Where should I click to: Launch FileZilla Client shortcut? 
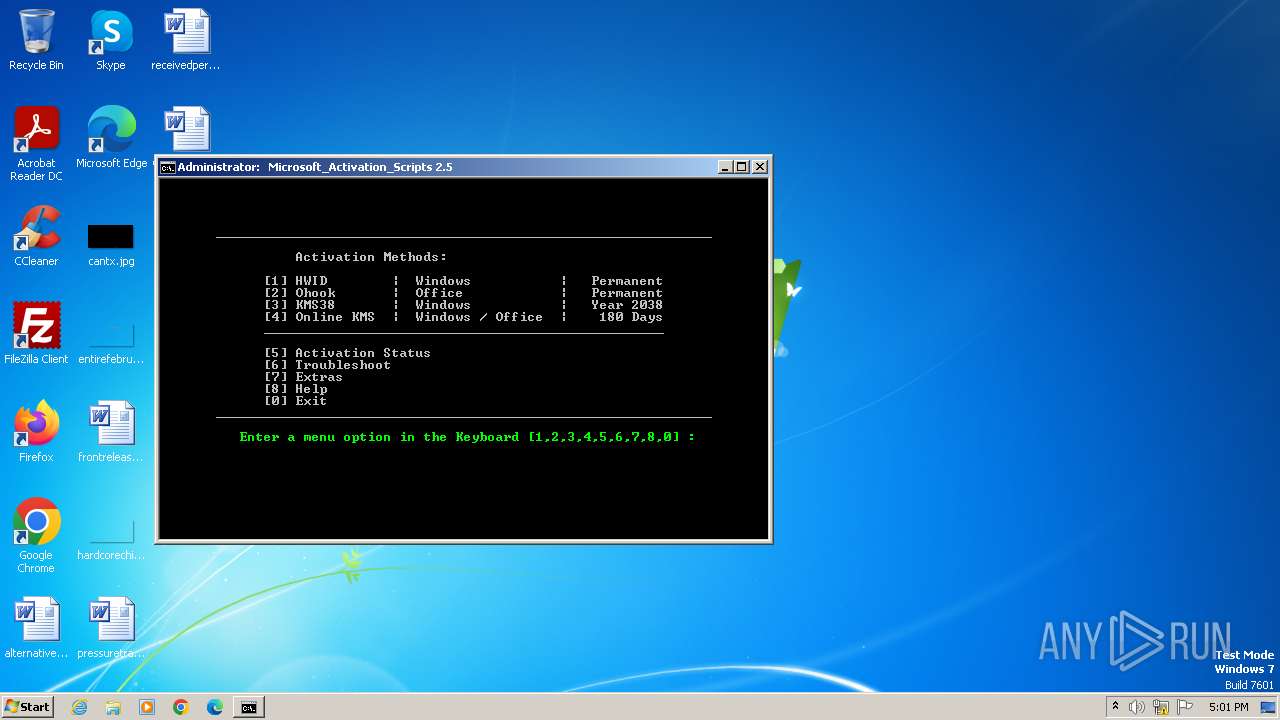36,333
